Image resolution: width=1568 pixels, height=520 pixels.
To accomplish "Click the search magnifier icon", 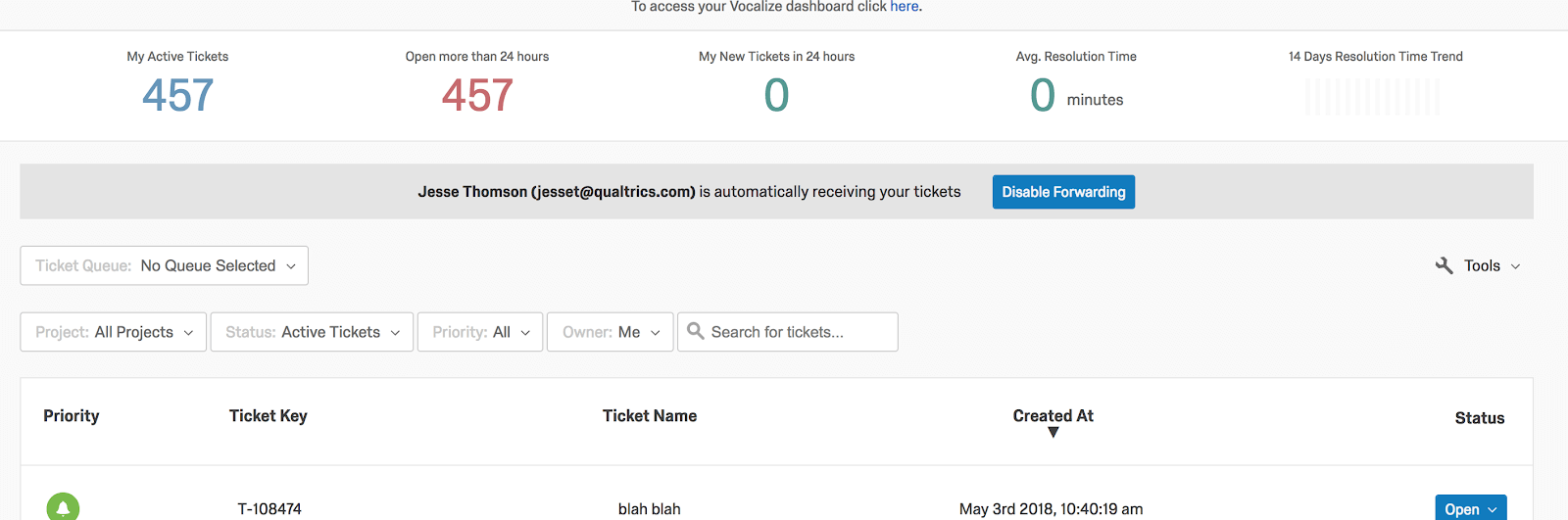I will (x=696, y=331).
